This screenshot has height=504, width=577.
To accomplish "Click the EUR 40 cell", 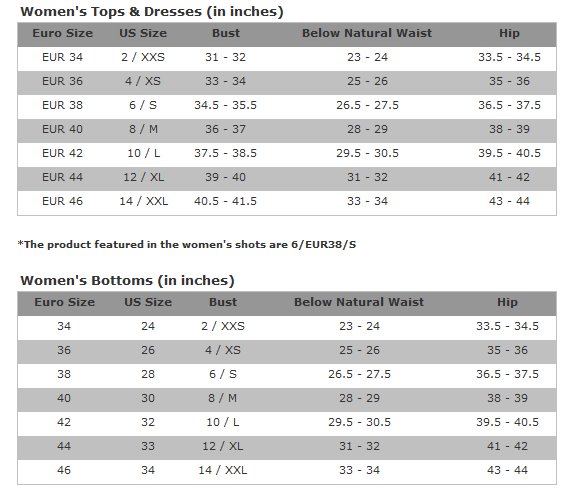I will point(62,129).
